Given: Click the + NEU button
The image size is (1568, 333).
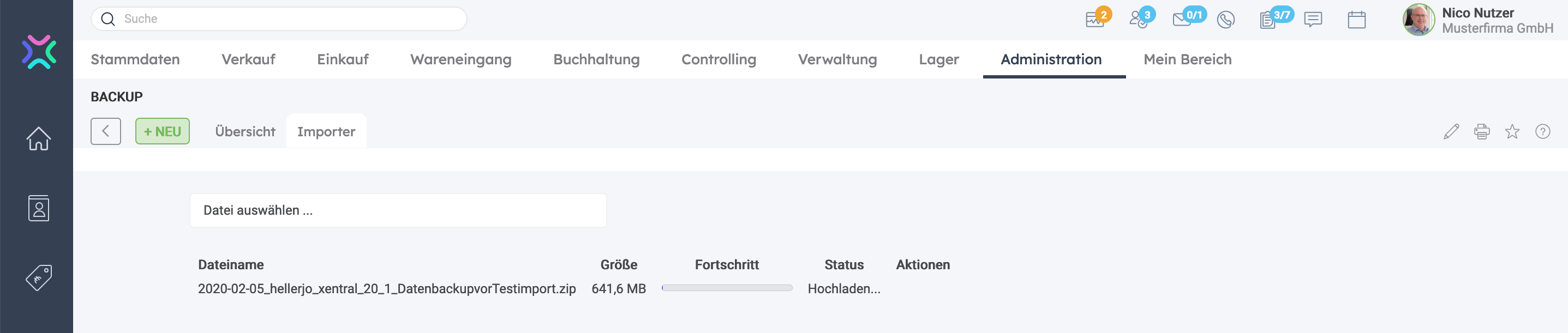Looking at the screenshot, I should pyautogui.click(x=163, y=132).
